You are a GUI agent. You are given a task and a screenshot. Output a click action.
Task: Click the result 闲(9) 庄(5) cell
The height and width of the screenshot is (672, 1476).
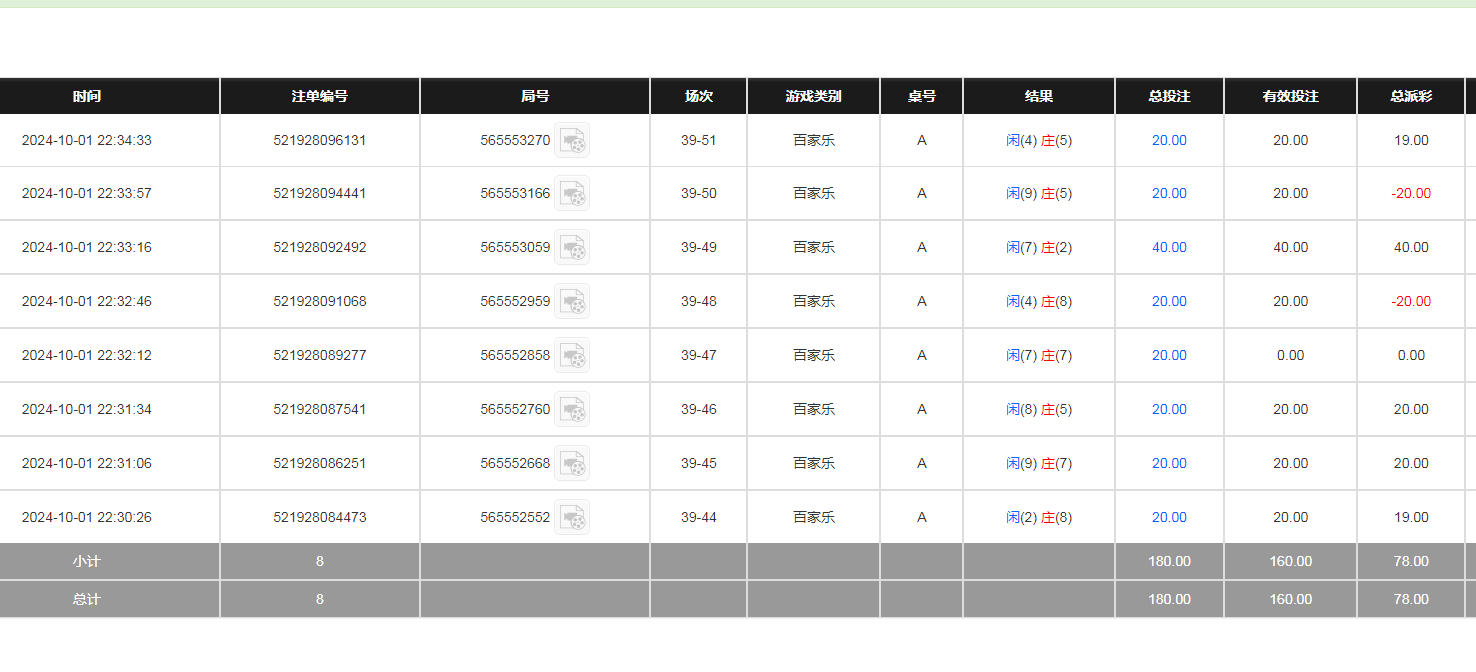pos(1039,194)
